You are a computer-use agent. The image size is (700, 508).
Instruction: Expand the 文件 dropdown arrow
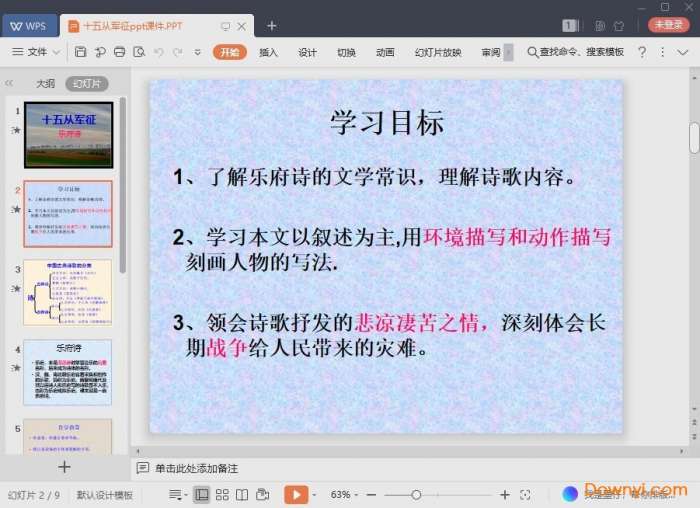(x=56, y=52)
